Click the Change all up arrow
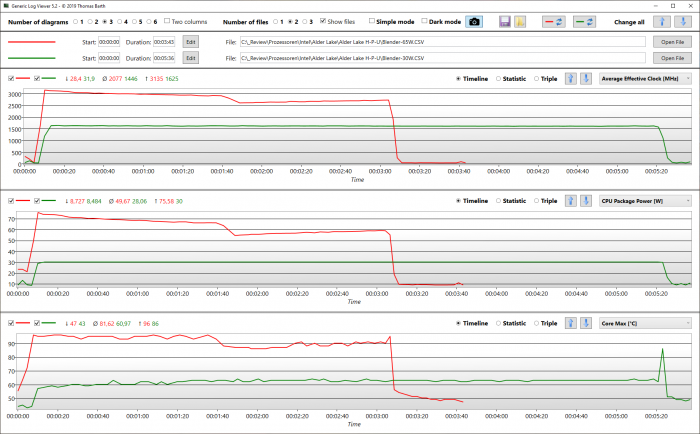Screen dimensions: 700x434 click(662, 21)
